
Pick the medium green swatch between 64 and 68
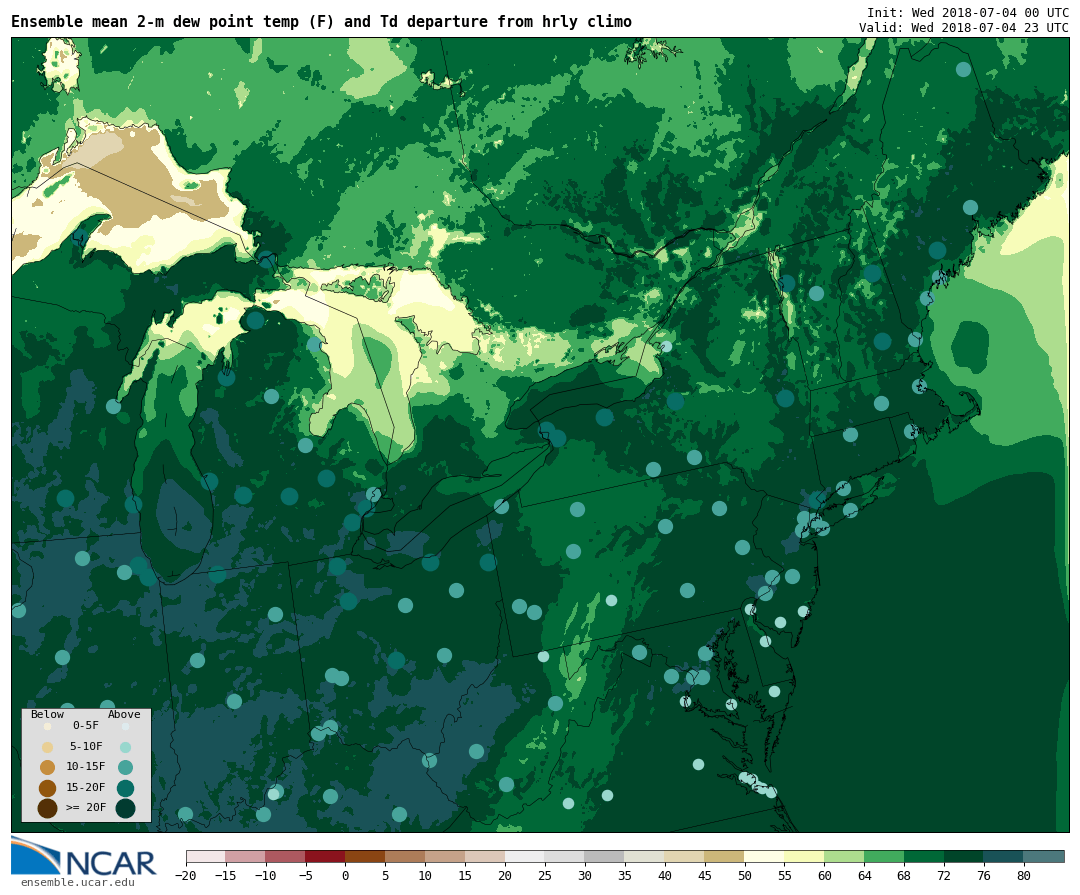click(884, 856)
